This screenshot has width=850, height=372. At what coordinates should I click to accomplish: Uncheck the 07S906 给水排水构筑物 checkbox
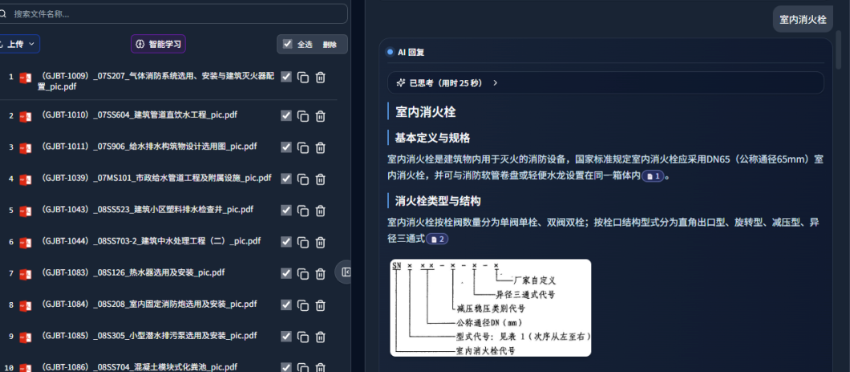tap(286, 147)
